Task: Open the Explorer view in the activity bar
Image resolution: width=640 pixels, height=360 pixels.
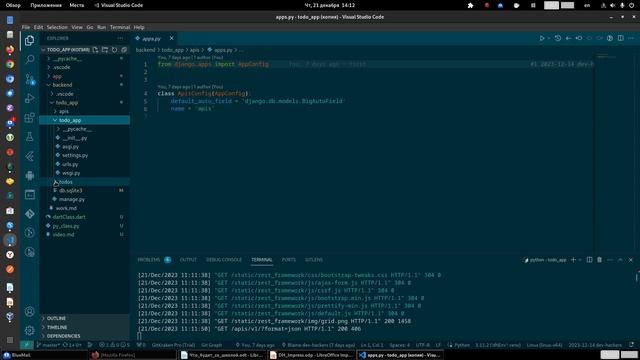Action: (29, 40)
